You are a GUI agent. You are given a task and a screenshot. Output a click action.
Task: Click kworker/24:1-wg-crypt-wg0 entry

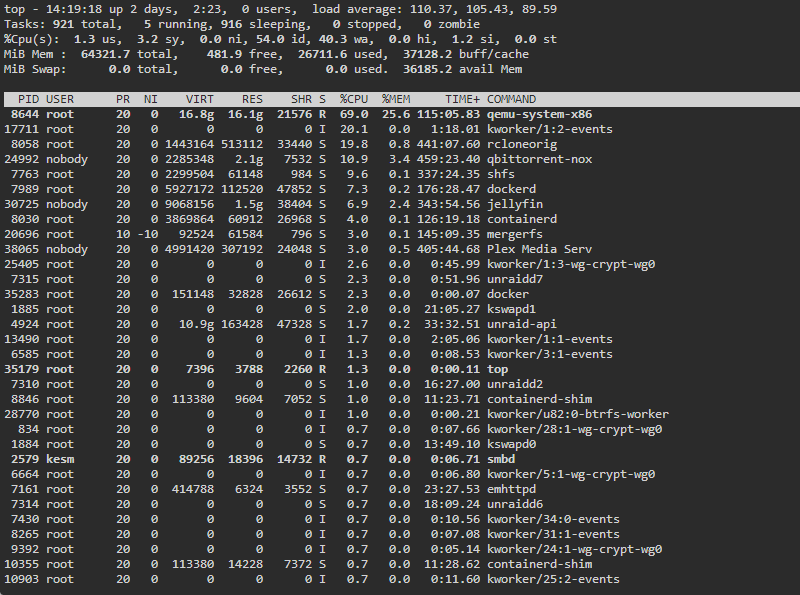click(x=574, y=550)
